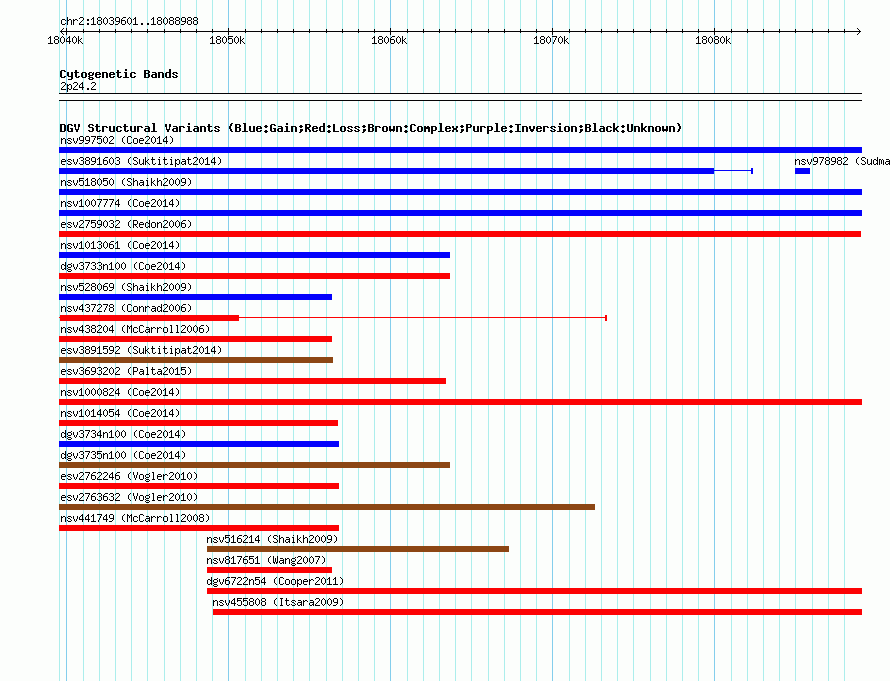
Task: Click the 18040k ruler label
Action: click(x=65, y=40)
